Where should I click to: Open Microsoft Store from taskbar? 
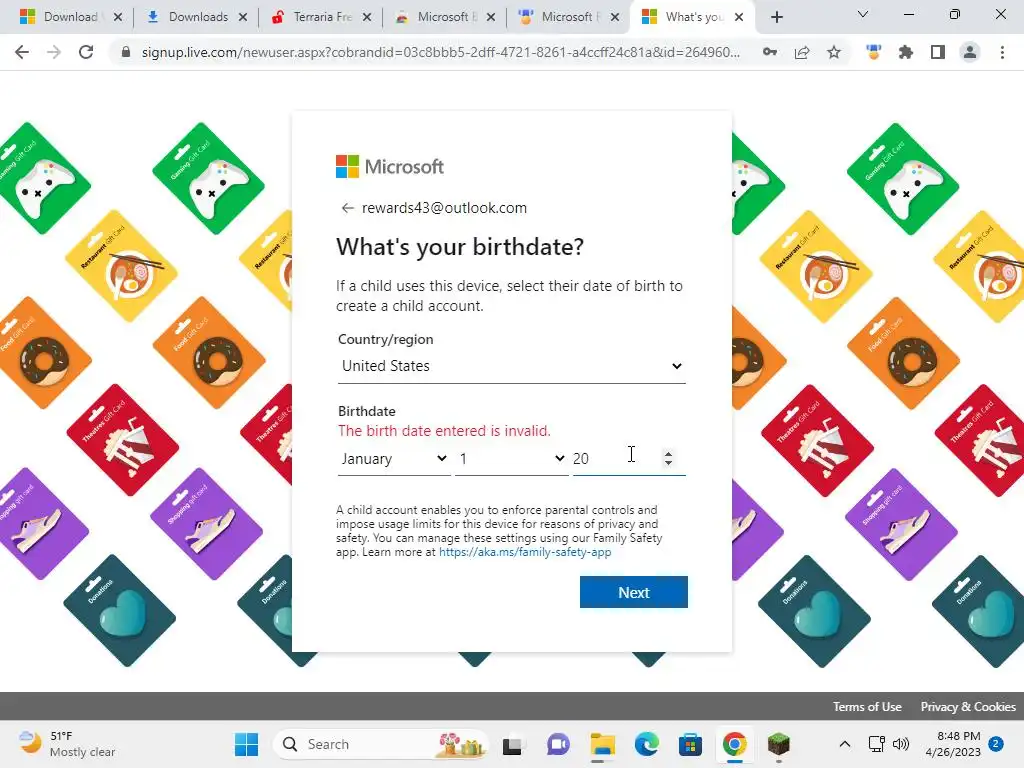690,744
